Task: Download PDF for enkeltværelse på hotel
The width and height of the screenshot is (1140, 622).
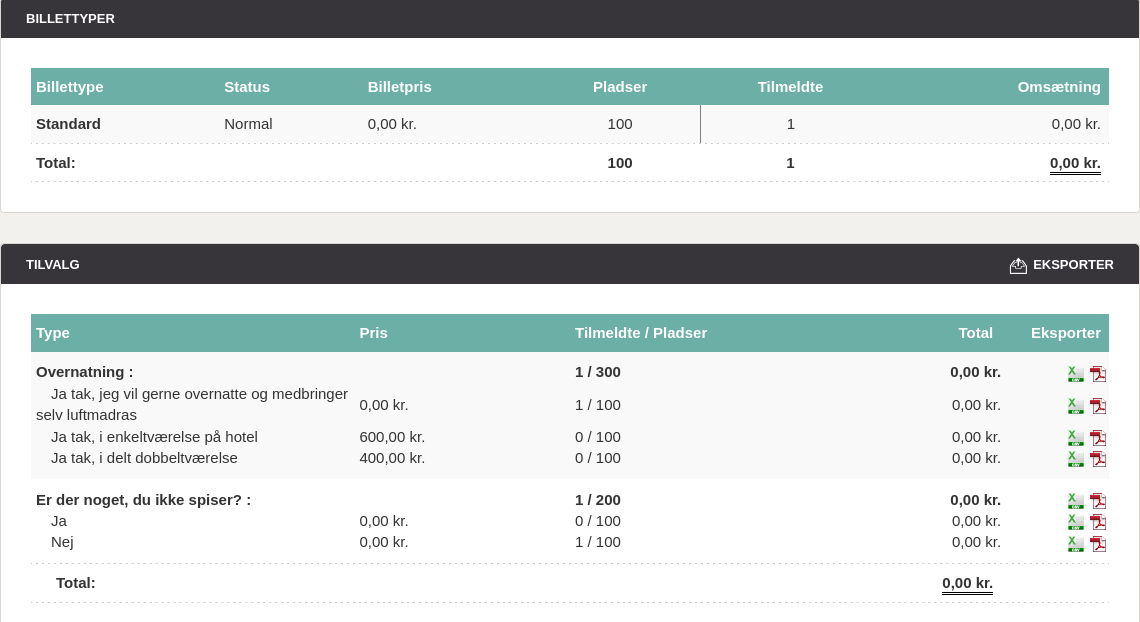Action: [1098, 438]
